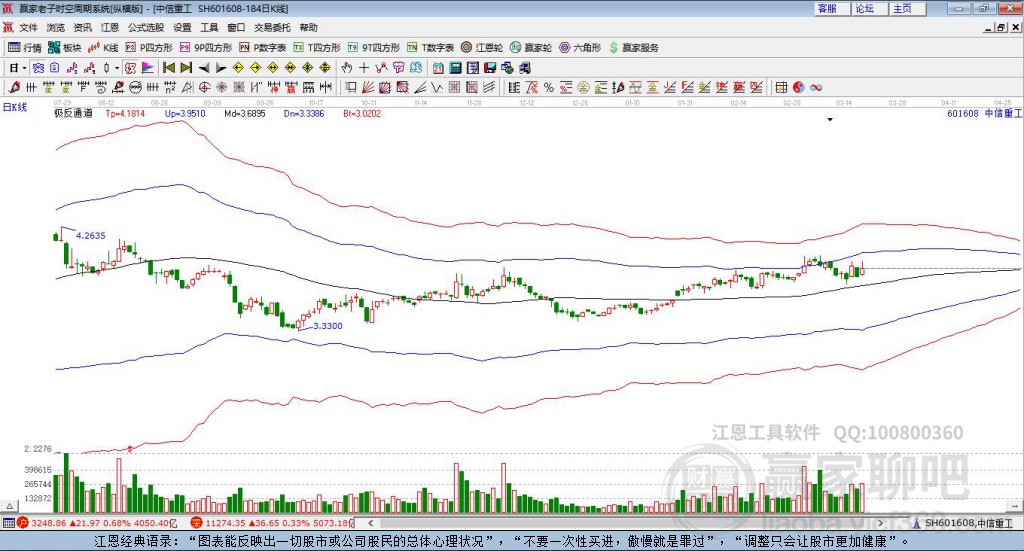Click the 客服 button in title bar

point(833,8)
